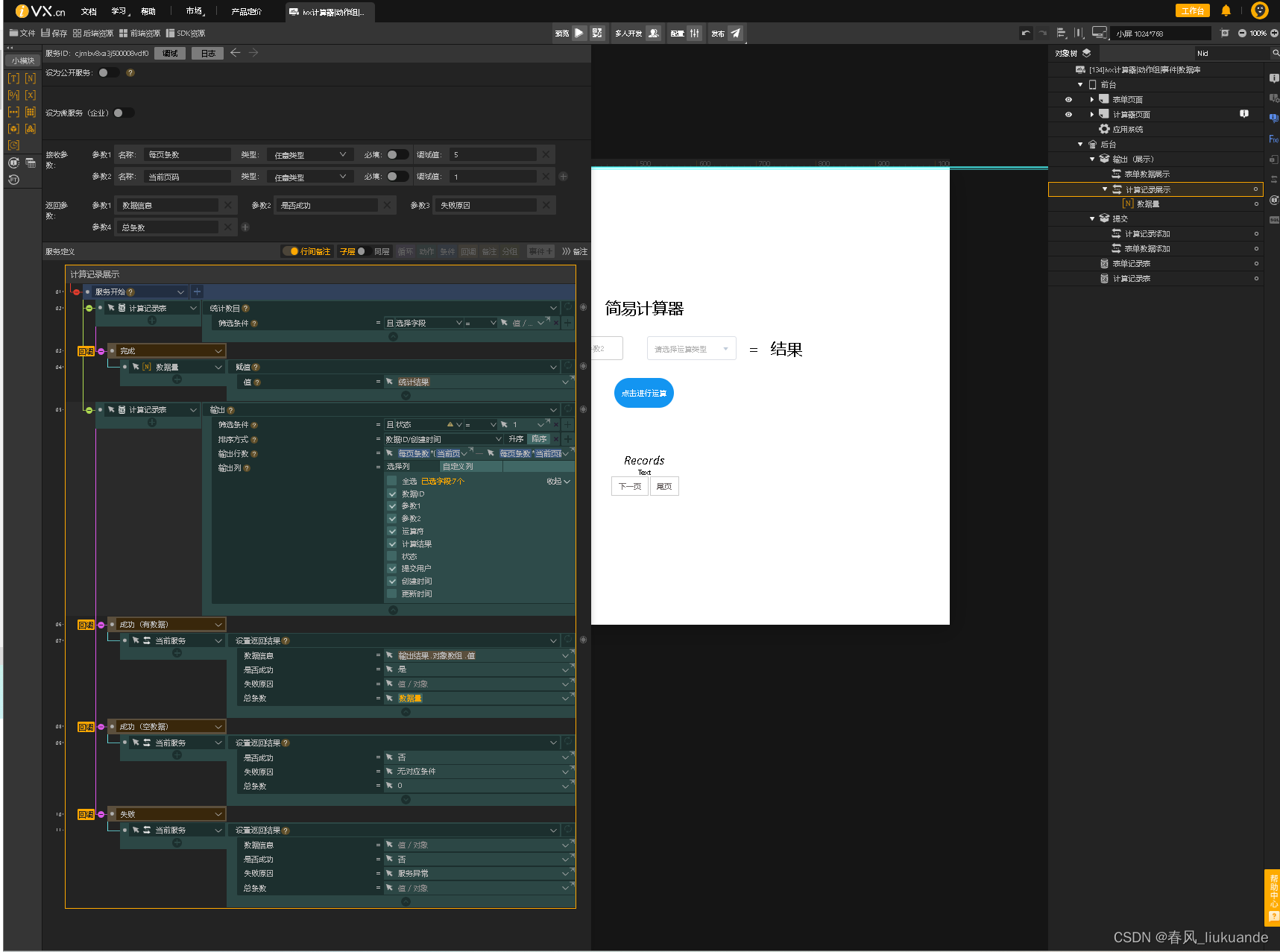Open the 产品定价 menu item
The width and height of the screenshot is (1280, 952).
click(x=246, y=11)
